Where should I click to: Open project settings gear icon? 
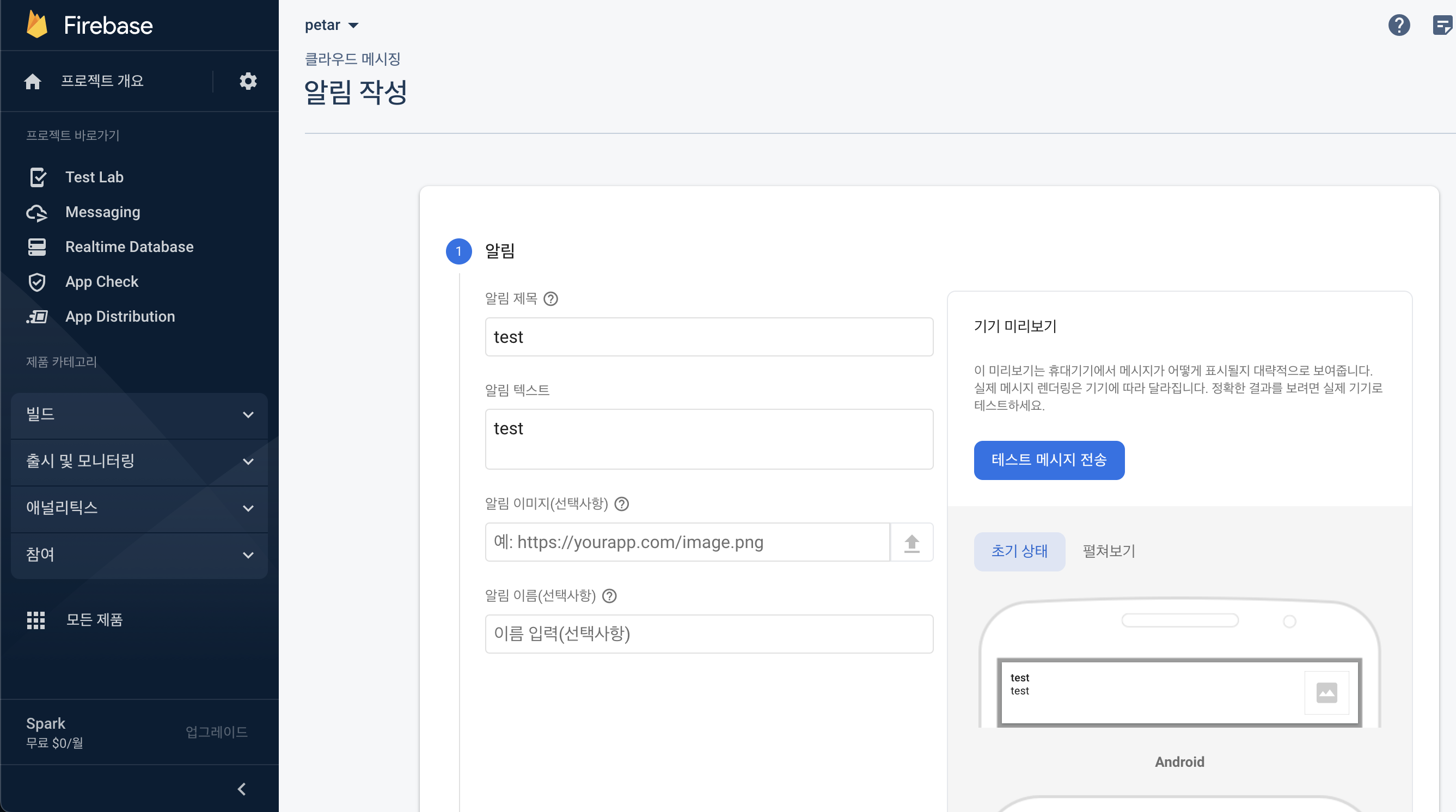click(x=248, y=81)
